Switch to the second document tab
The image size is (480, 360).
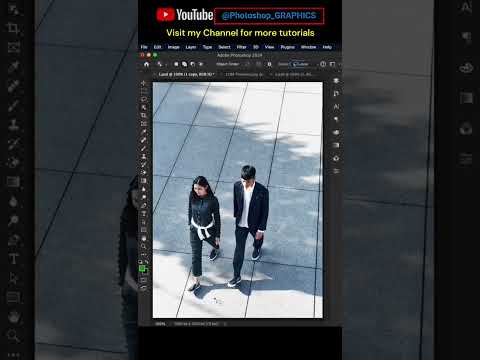click(244, 74)
